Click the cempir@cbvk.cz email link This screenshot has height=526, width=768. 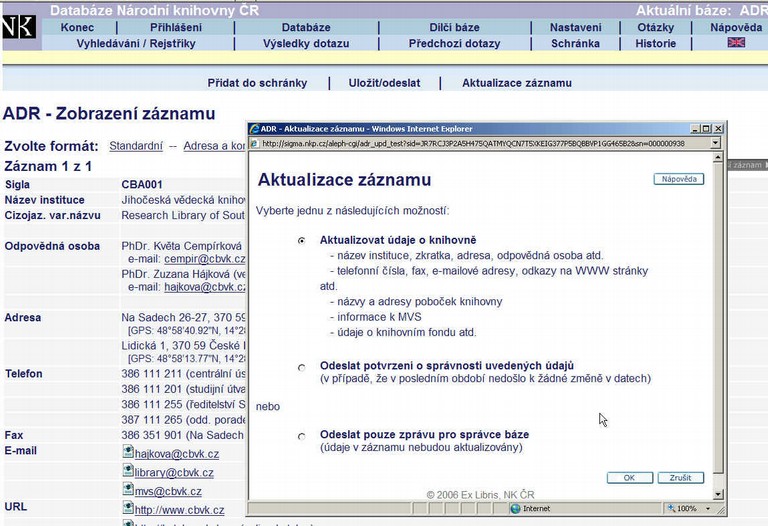[x=205, y=259]
